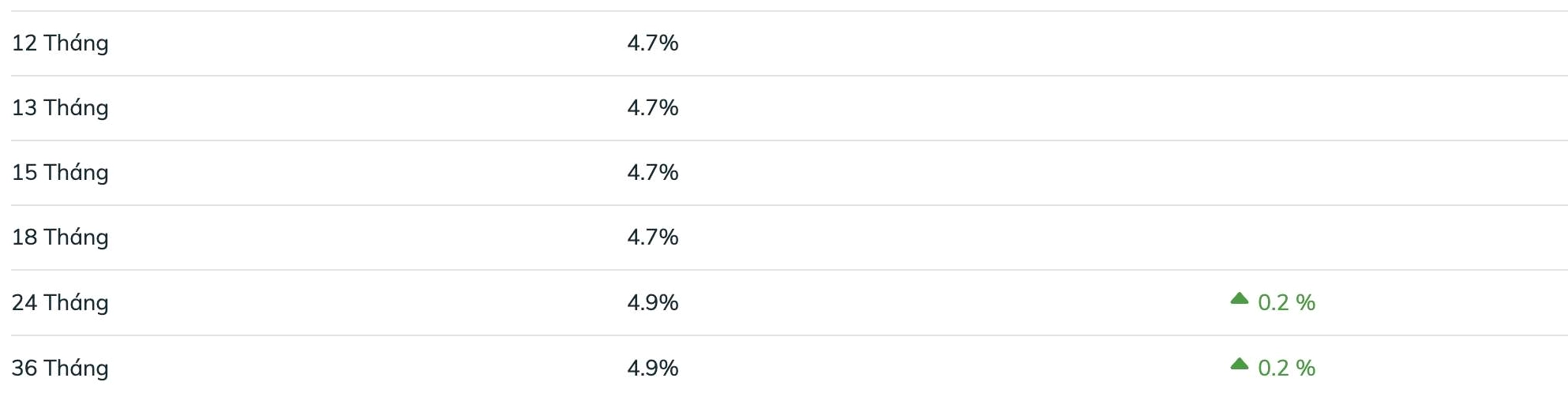
Task: Click divider line between 15 and 18 Tháng
Action: [x=790, y=205]
